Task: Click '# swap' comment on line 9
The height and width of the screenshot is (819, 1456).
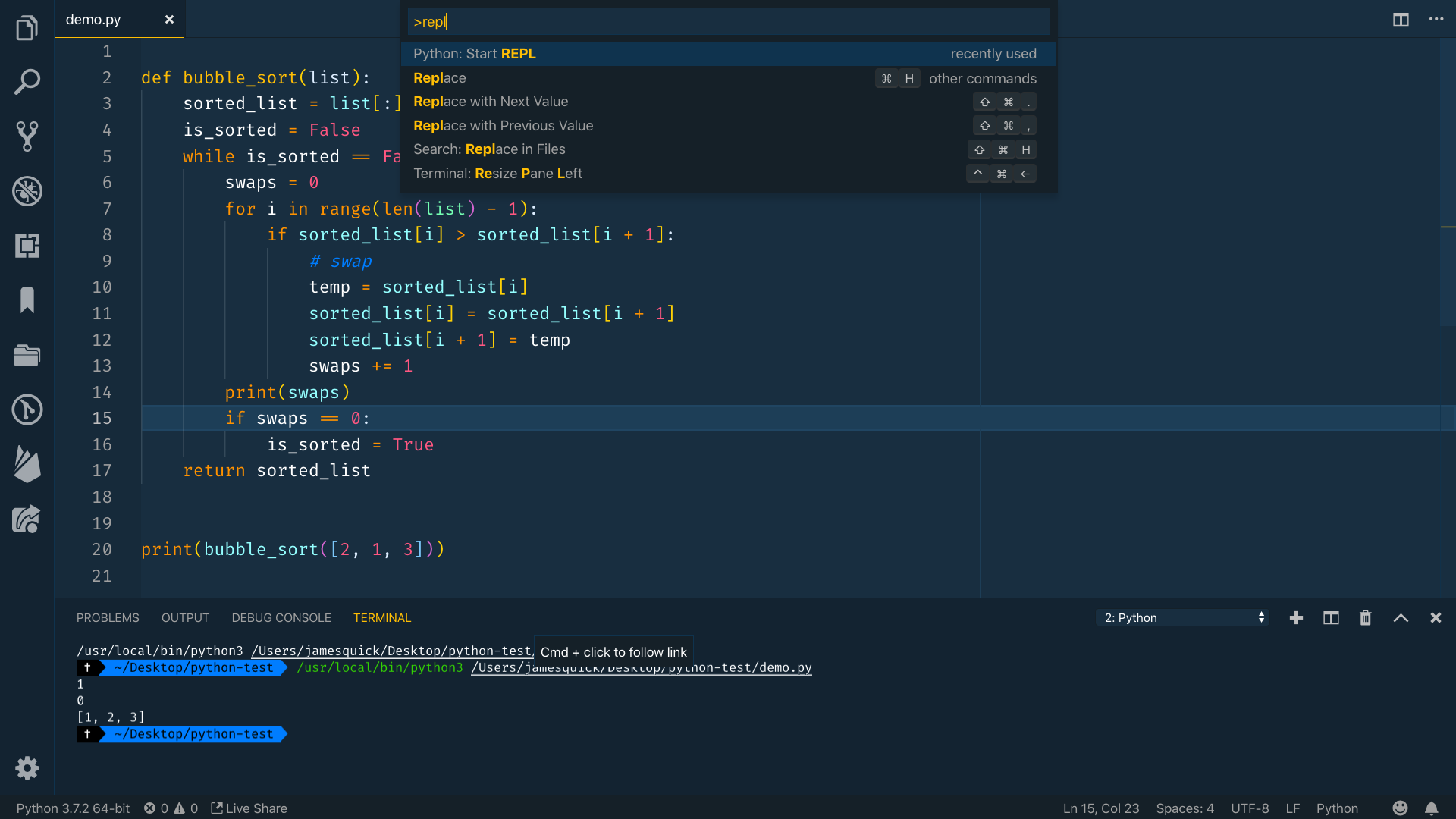Action: pos(340,262)
